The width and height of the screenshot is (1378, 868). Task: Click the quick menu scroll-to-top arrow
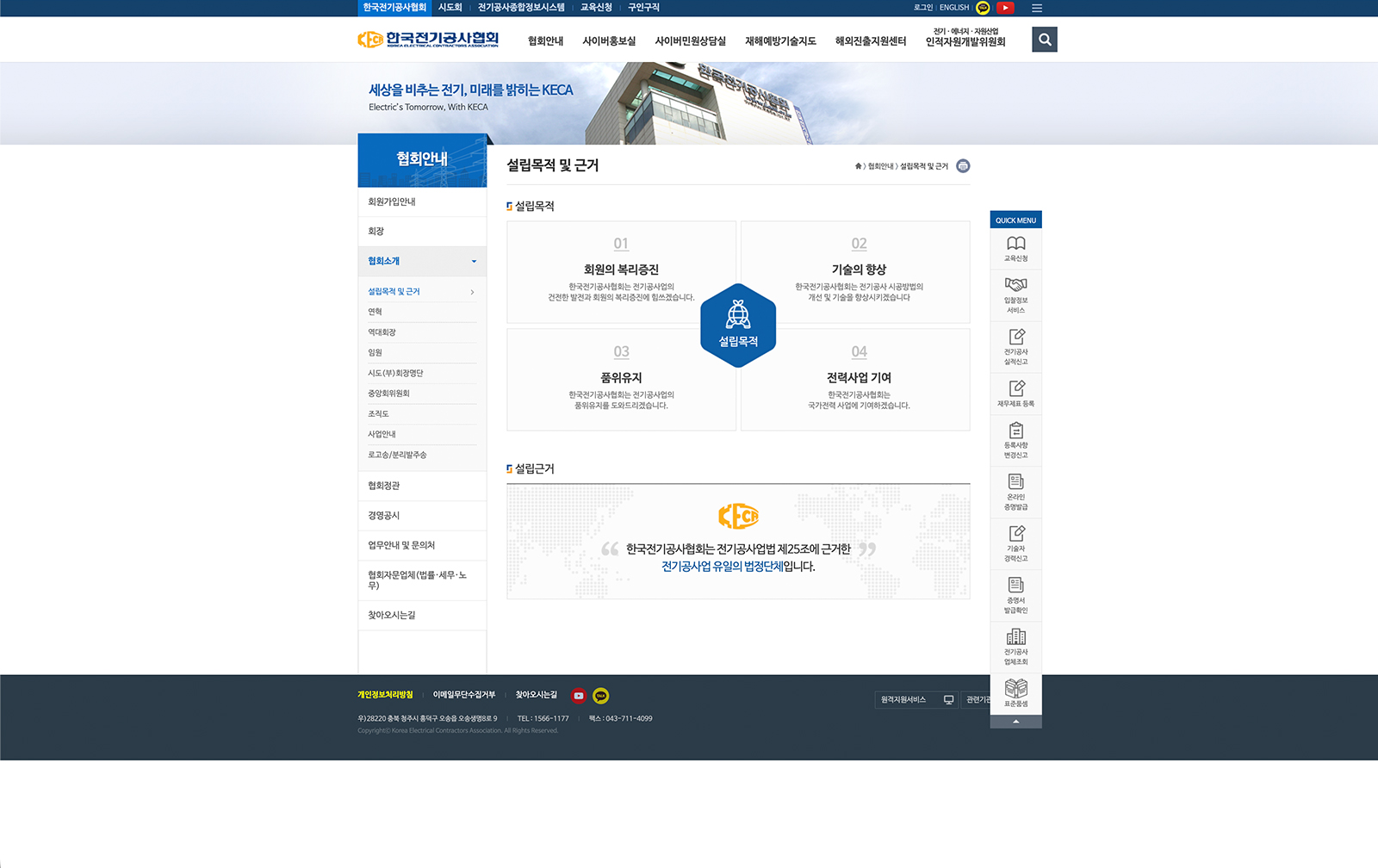tap(1015, 722)
